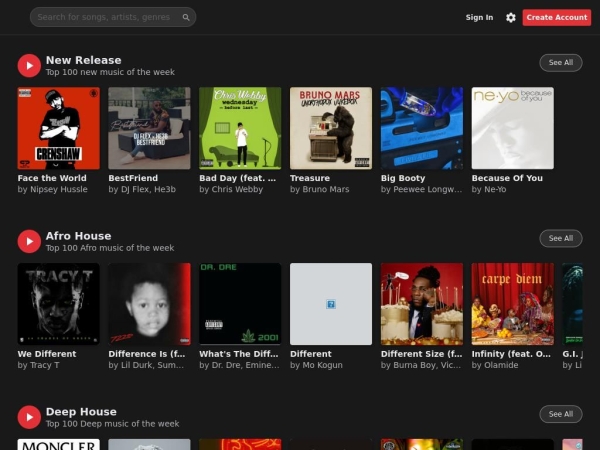Viewport: 600px width, 450px height.
Task: Click song title What's The Diff...
Action: 239,354
